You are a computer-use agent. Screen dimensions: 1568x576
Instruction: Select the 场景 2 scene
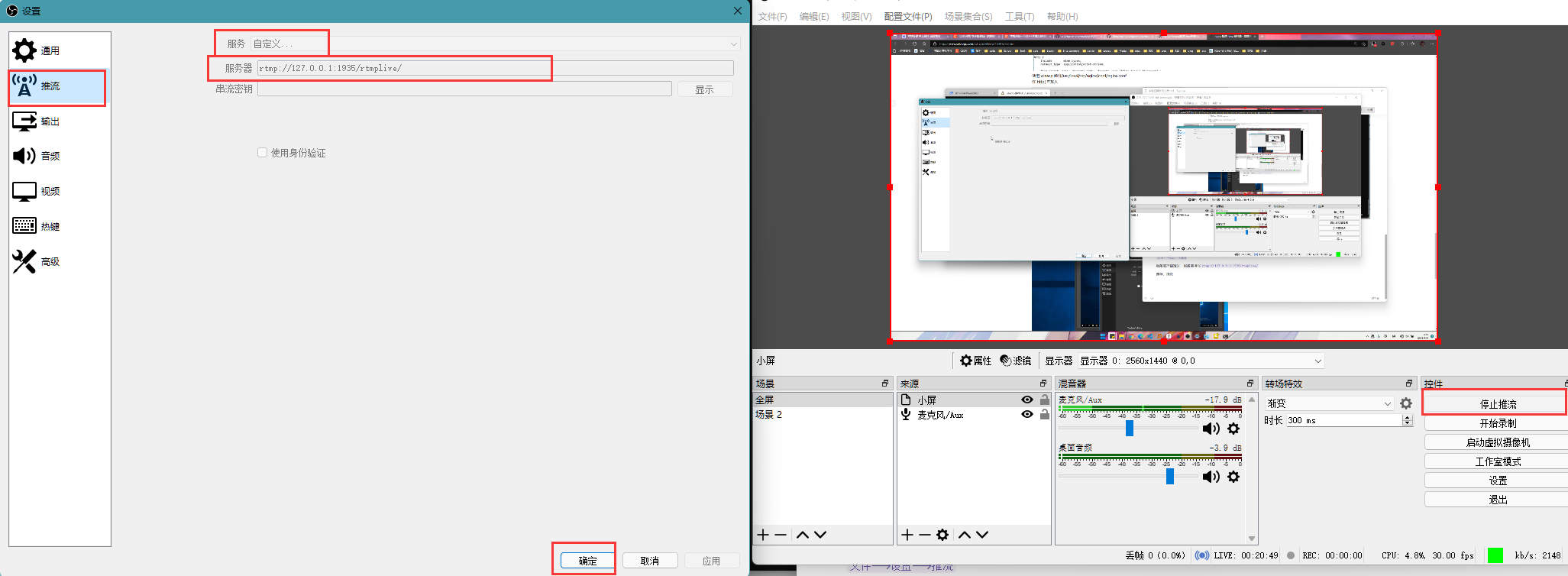point(823,415)
